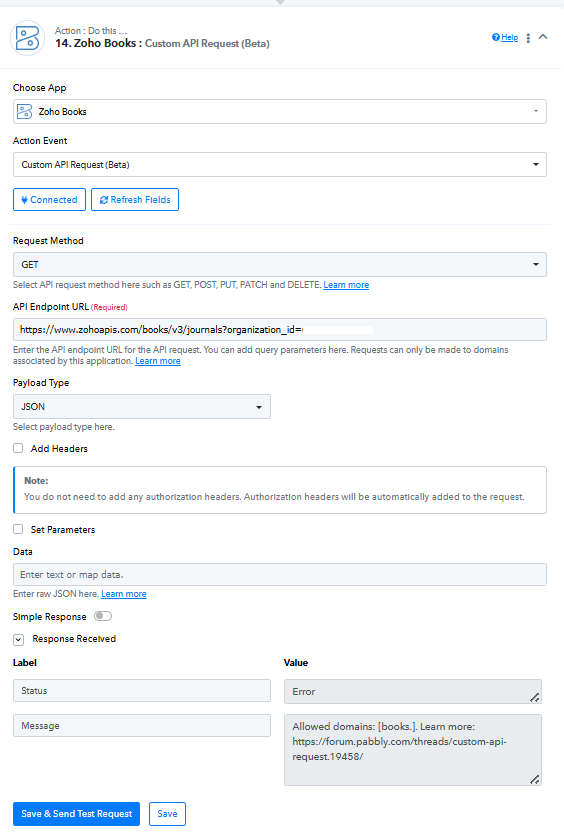The image size is (564, 833).
Task: Click the Data text input field
Action: (280, 574)
